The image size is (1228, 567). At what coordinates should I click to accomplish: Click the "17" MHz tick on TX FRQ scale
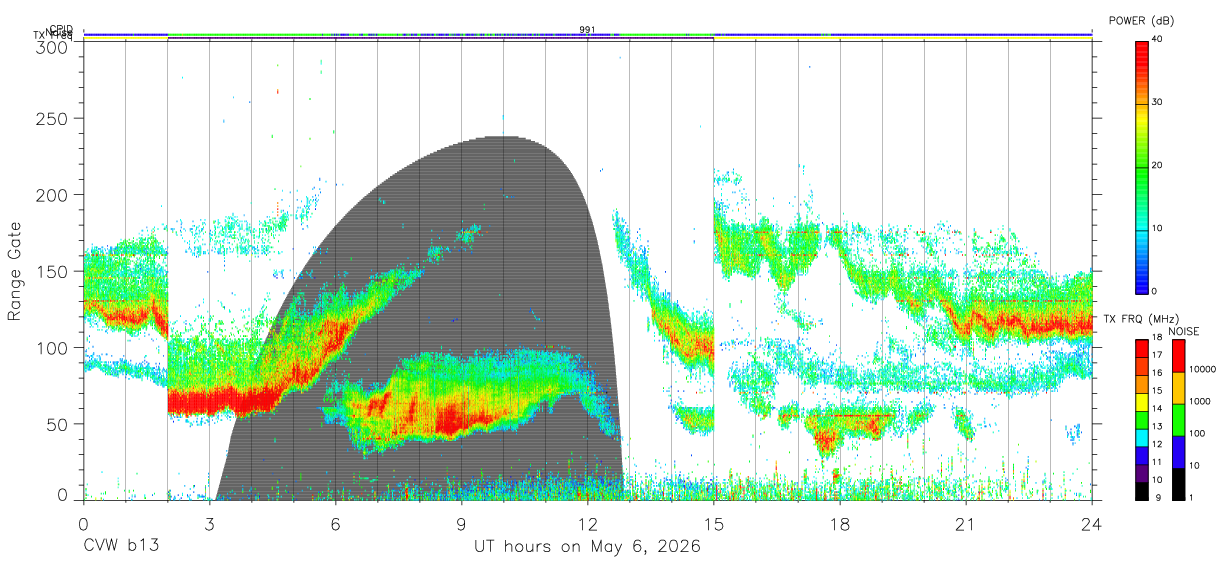[x=1158, y=355]
